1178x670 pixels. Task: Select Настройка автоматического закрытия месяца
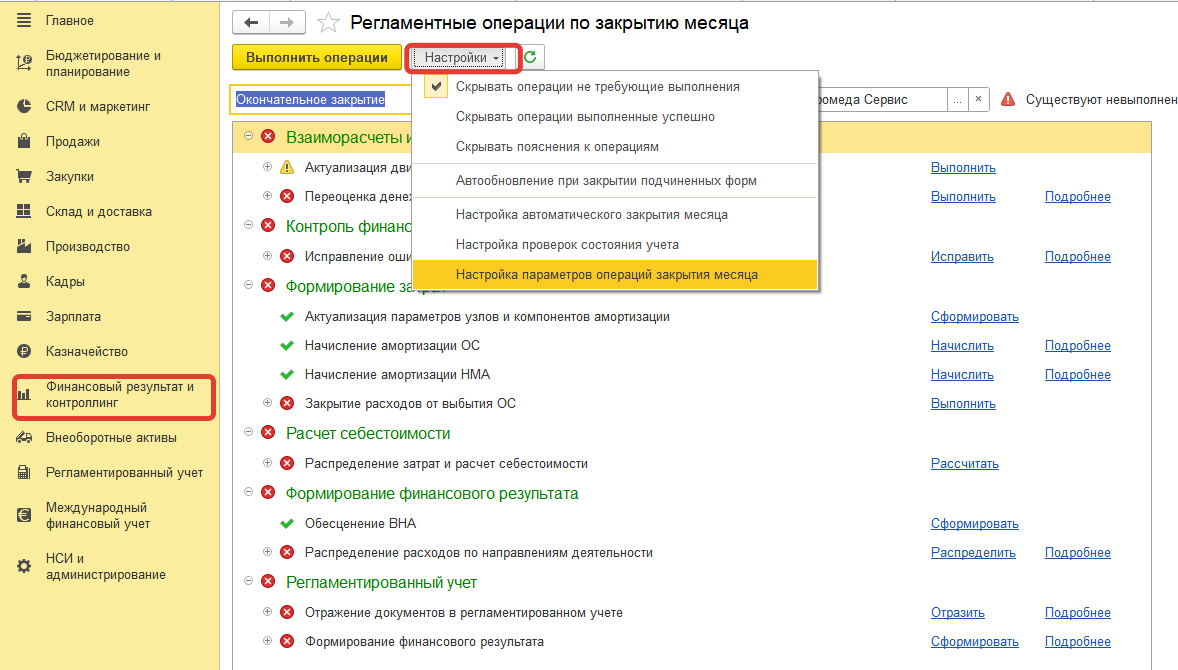[591, 215]
